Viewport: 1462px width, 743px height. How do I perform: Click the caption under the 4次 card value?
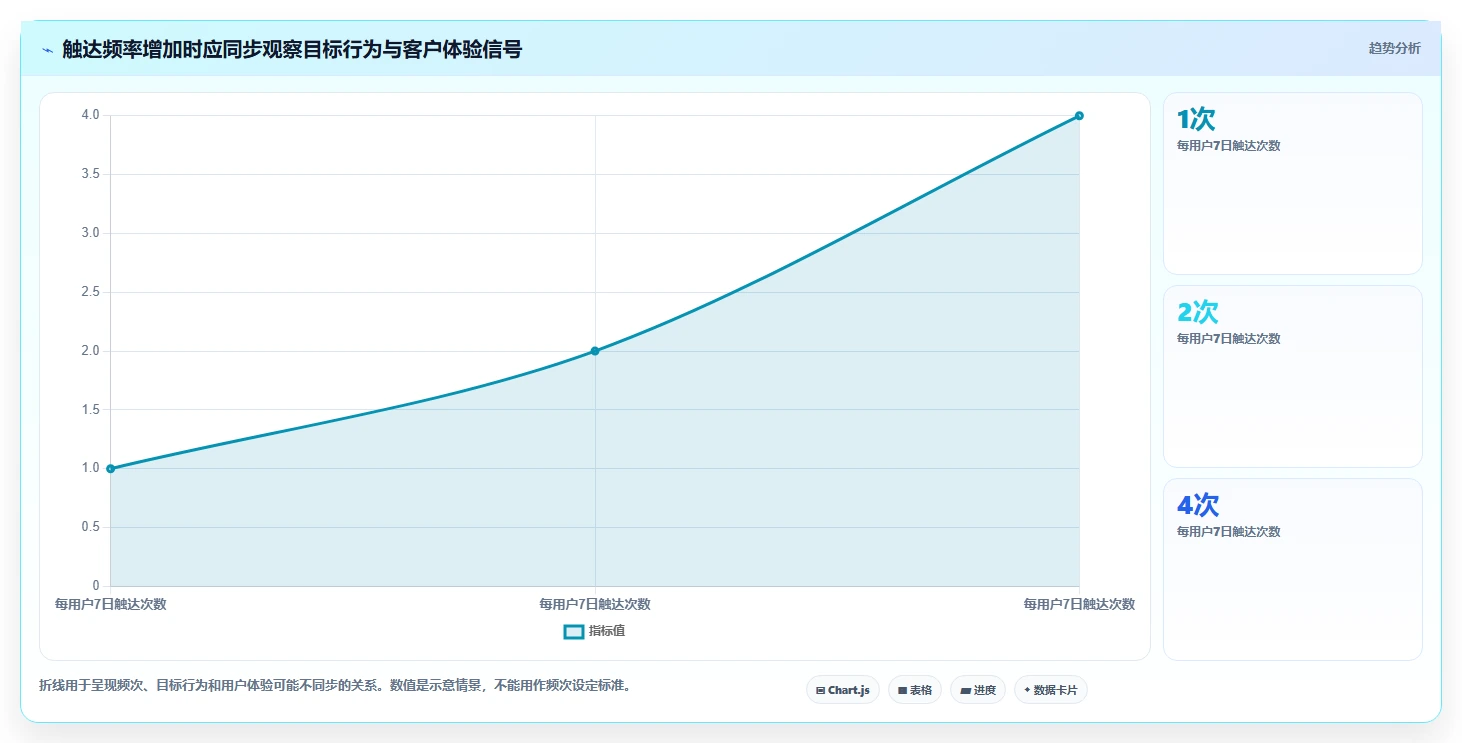click(x=1229, y=532)
